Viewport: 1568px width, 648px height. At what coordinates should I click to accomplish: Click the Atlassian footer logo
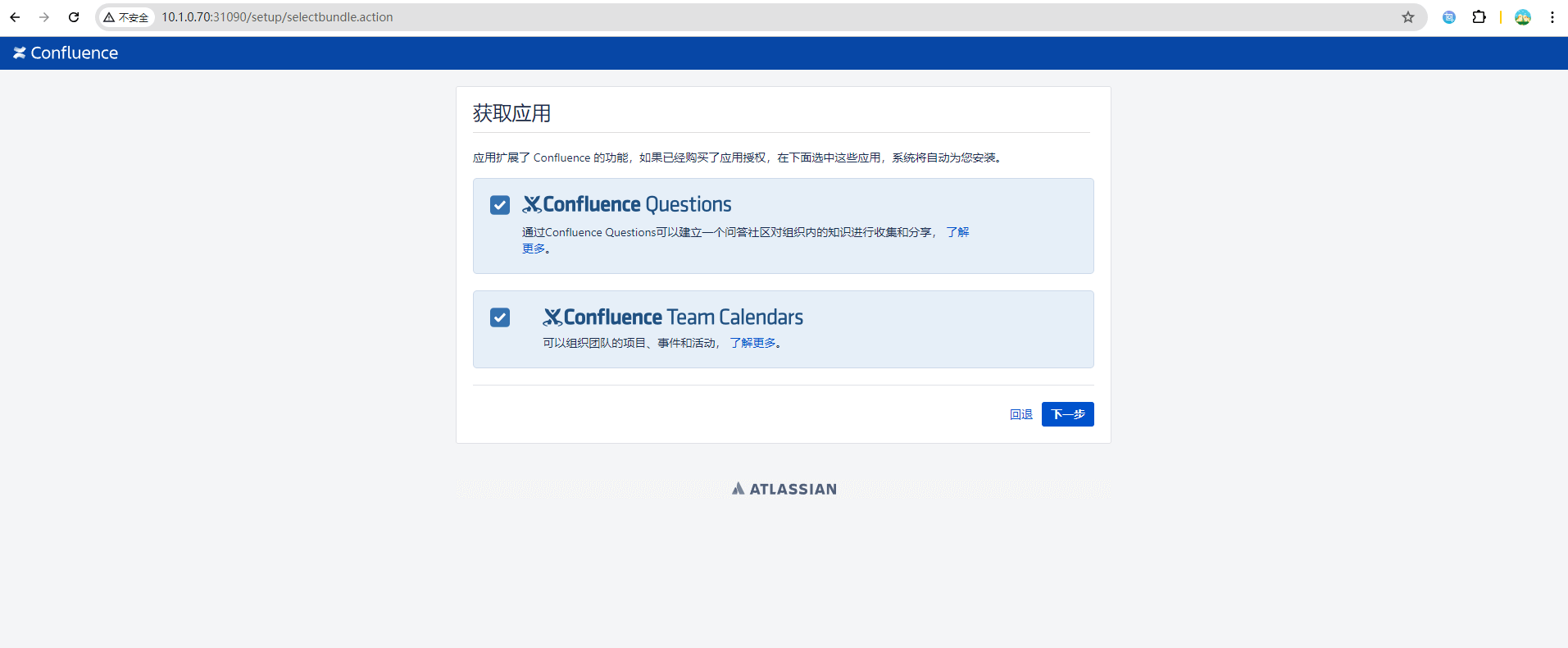(784, 489)
